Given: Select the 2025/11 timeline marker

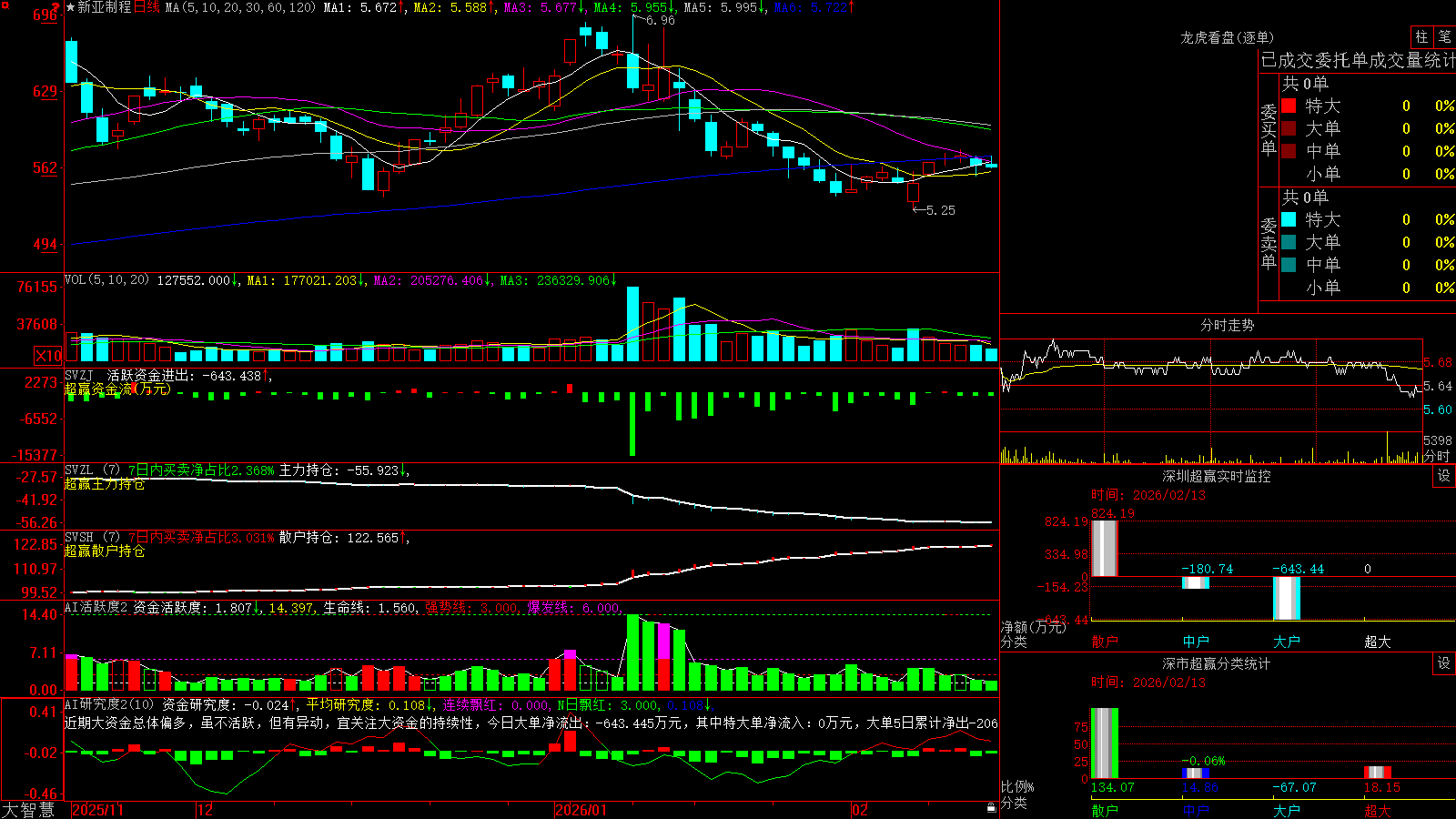Looking at the screenshot, I should (x=97, y=810).
